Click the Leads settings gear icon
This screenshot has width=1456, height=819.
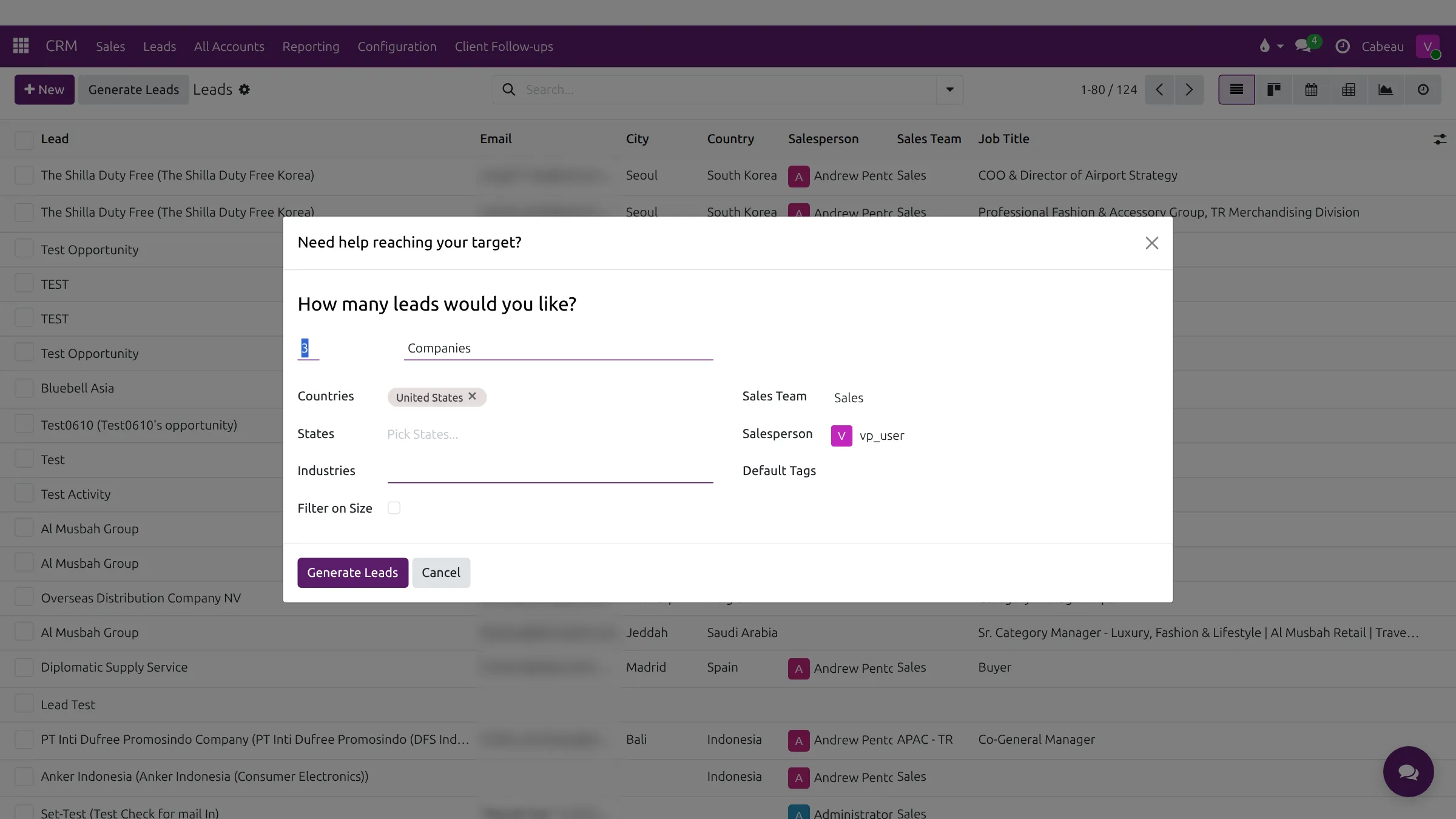coord(244,90)
